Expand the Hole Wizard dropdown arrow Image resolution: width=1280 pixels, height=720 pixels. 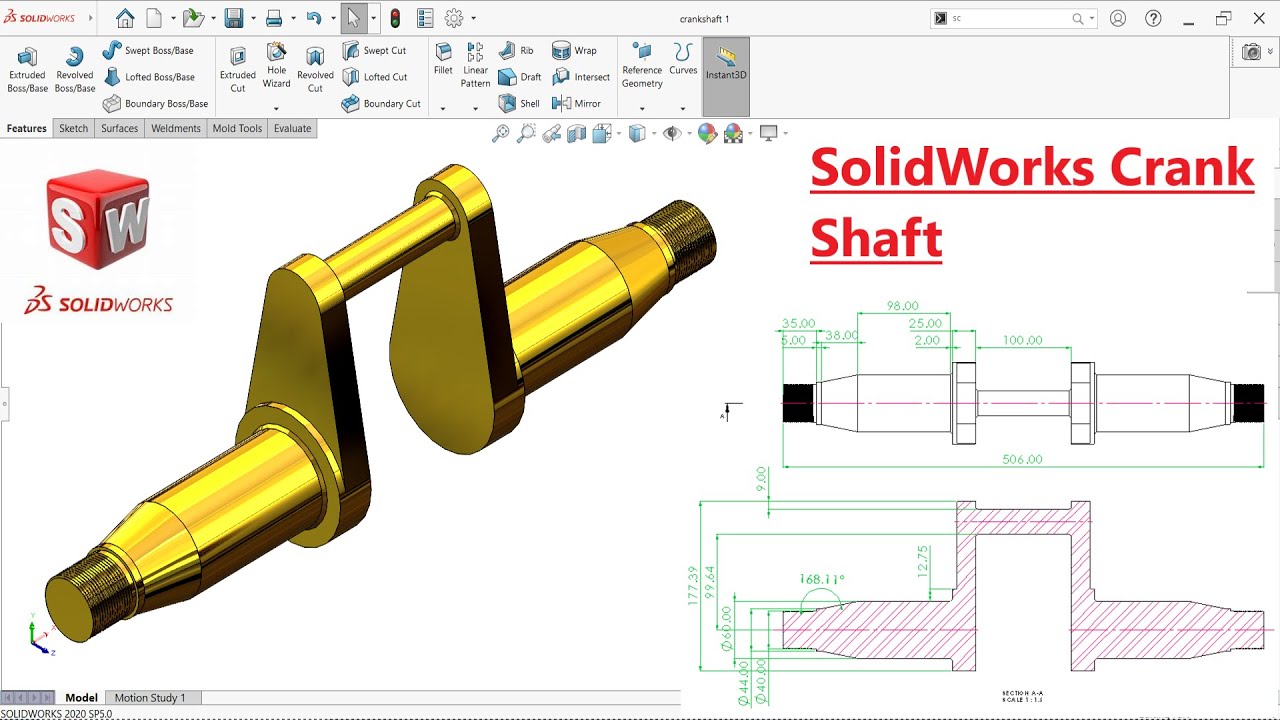point(276,108)
